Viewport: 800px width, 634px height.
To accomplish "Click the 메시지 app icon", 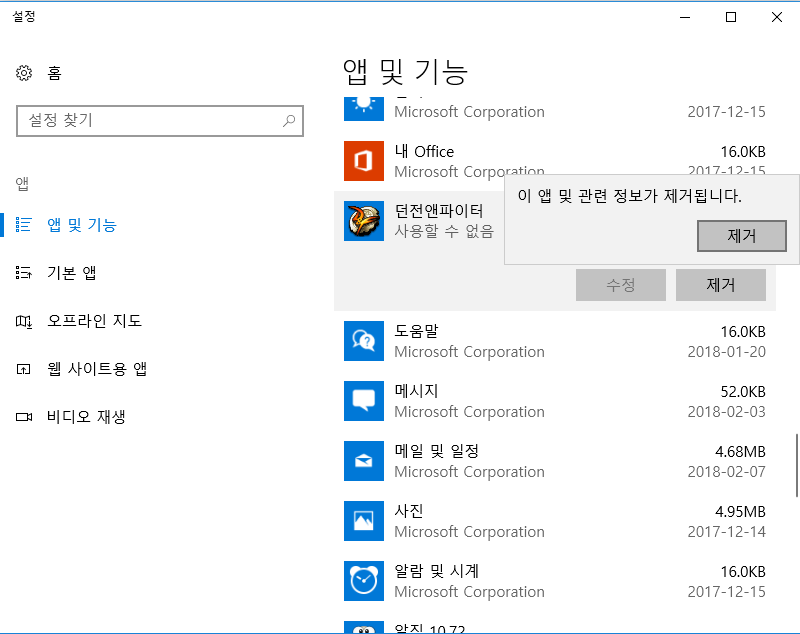I will 363,401.
